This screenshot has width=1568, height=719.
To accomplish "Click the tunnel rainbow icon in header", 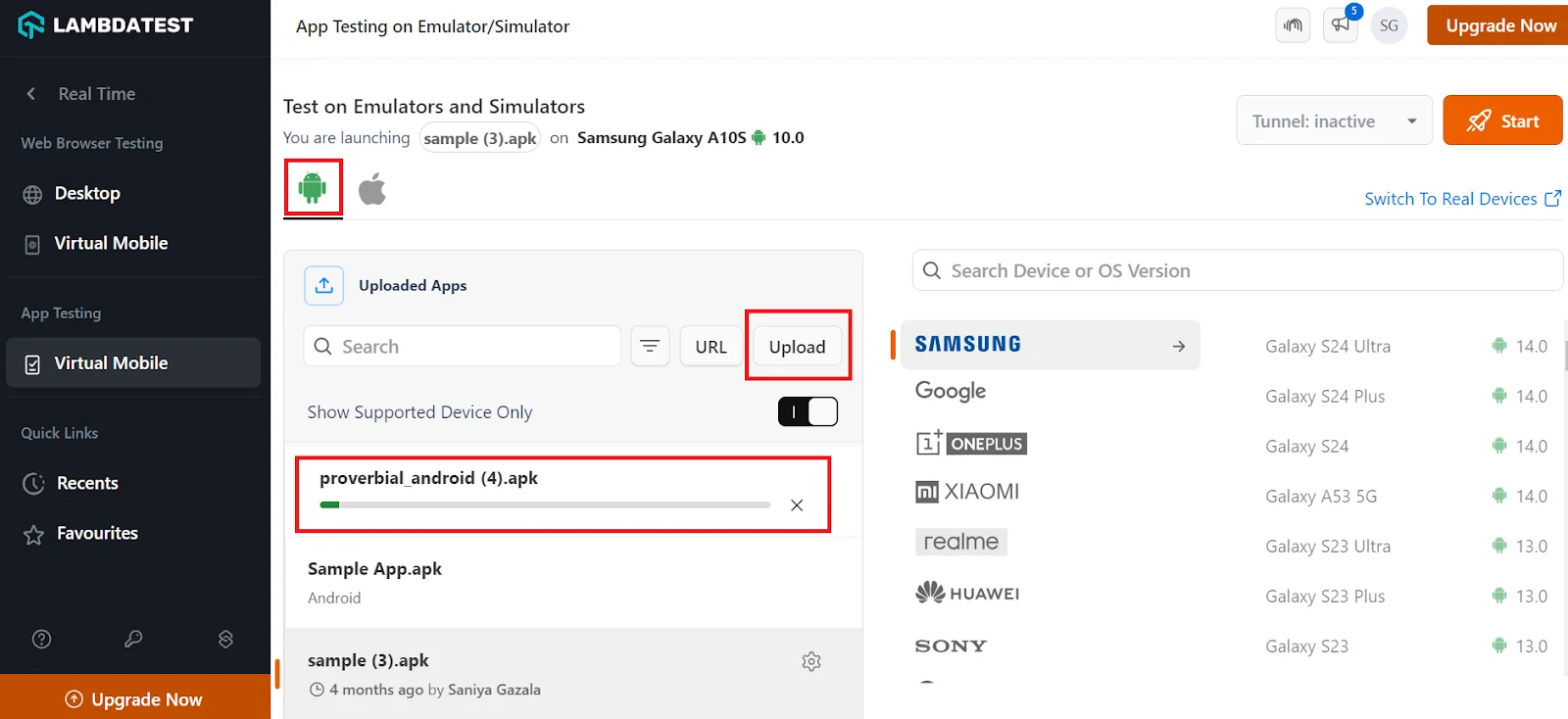I will point(1293,25).
